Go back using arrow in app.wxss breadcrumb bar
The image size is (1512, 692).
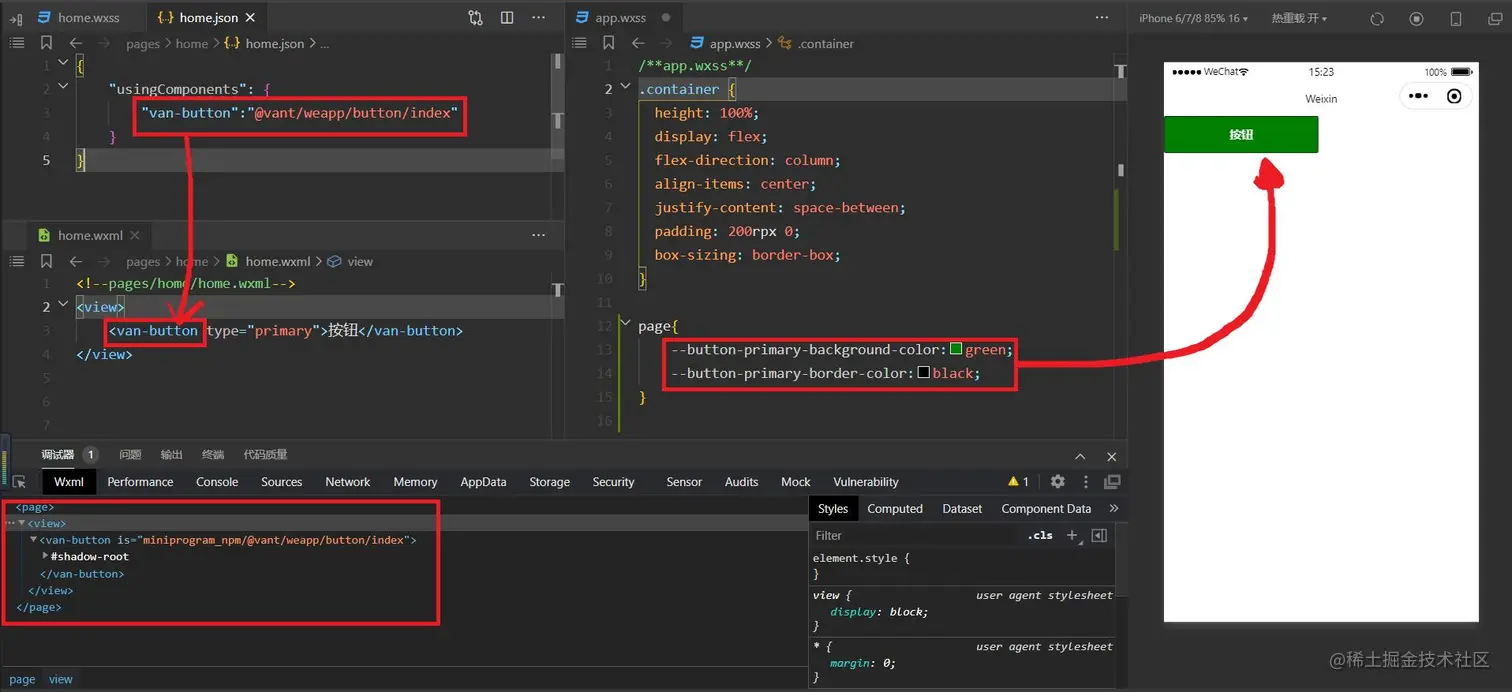click(x=638, y=43)
